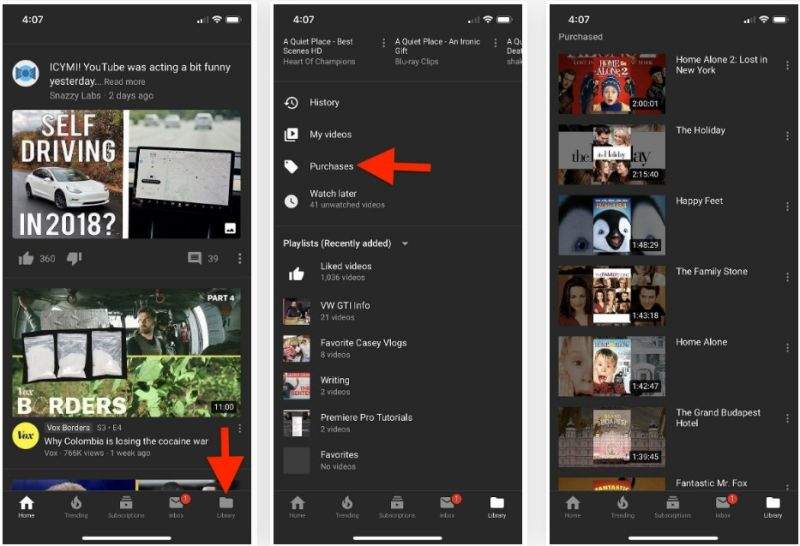
Task: Dislike the Snazzy Labs post
Action: (x=74, y=259)
